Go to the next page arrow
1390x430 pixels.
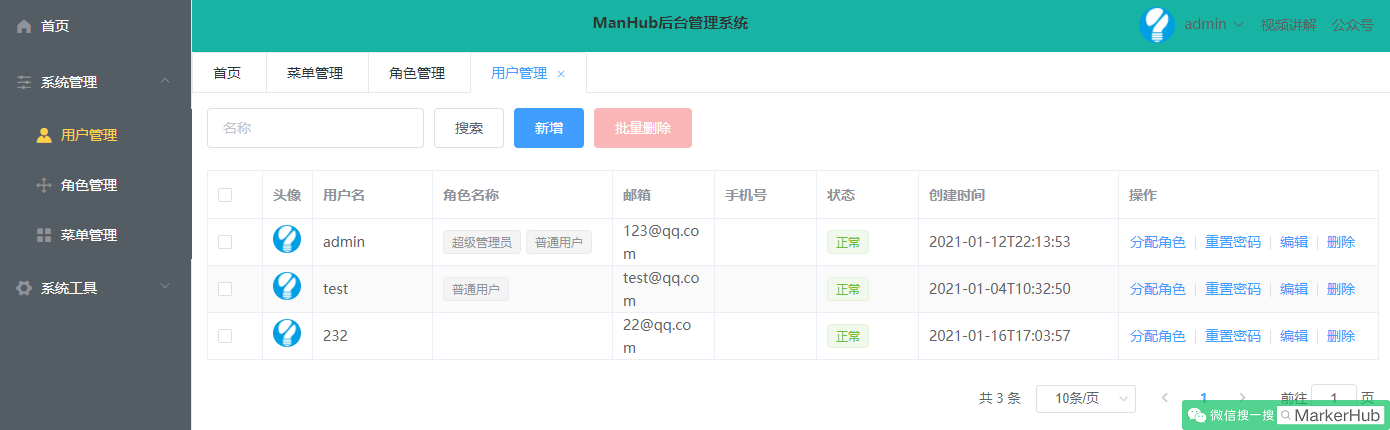[x=1243, y=397]
